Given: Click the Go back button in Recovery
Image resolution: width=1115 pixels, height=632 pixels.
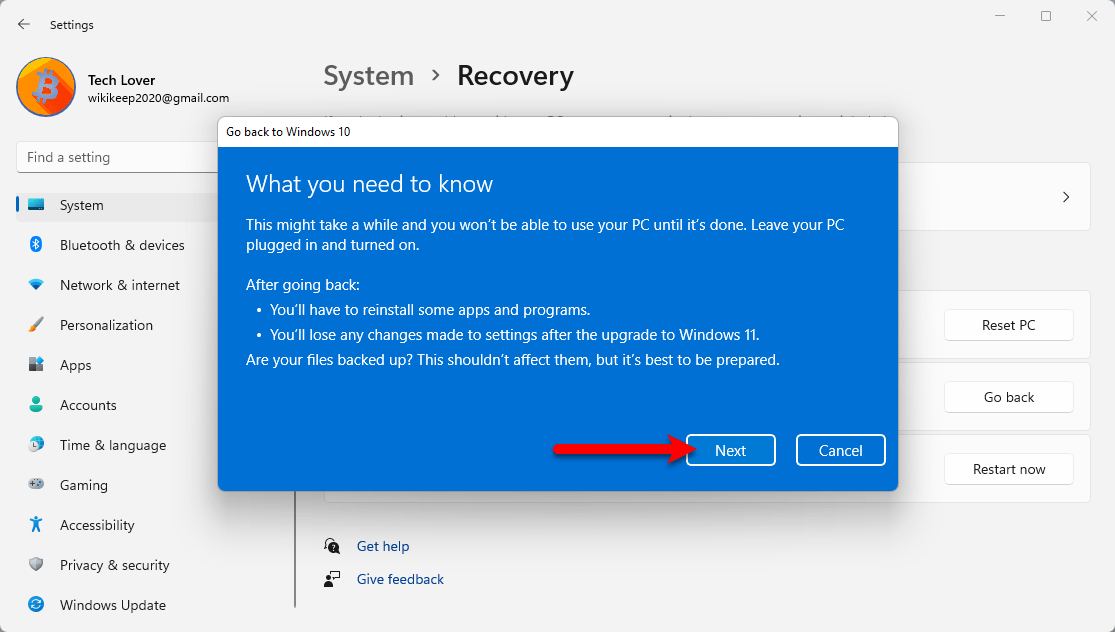Looking at the screenshot, I should tap(1008, 397).
